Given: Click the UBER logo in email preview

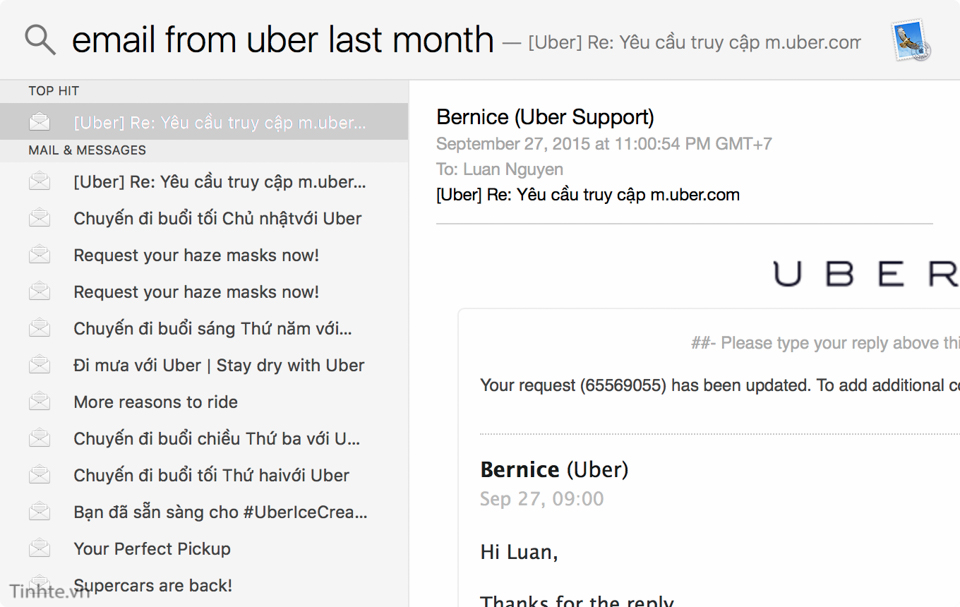Looking at the screenshot, I should [865, 273].
